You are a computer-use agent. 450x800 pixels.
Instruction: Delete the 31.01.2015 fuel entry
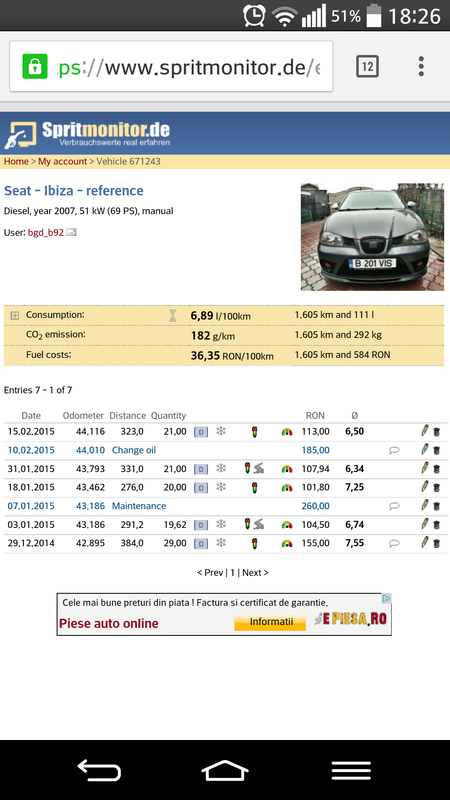pyautogui.click(x=437, y=469)
